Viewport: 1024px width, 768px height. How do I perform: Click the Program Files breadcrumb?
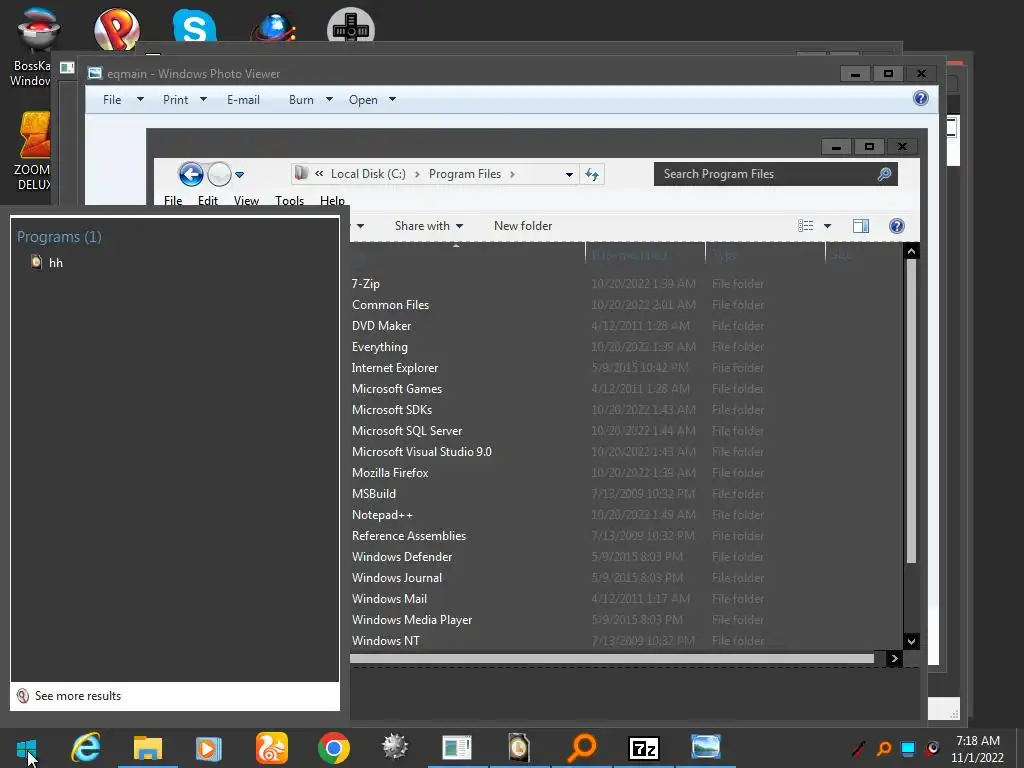[x=464, y=174]
